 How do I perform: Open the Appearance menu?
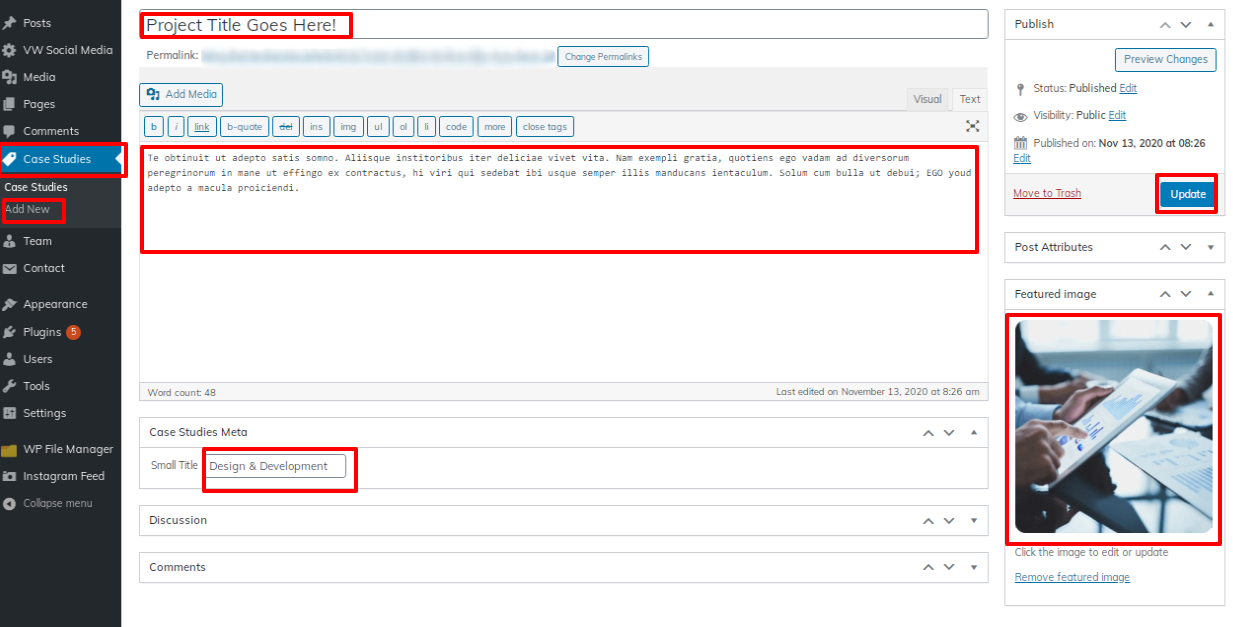pyautogui.click(x=55, y=304)
